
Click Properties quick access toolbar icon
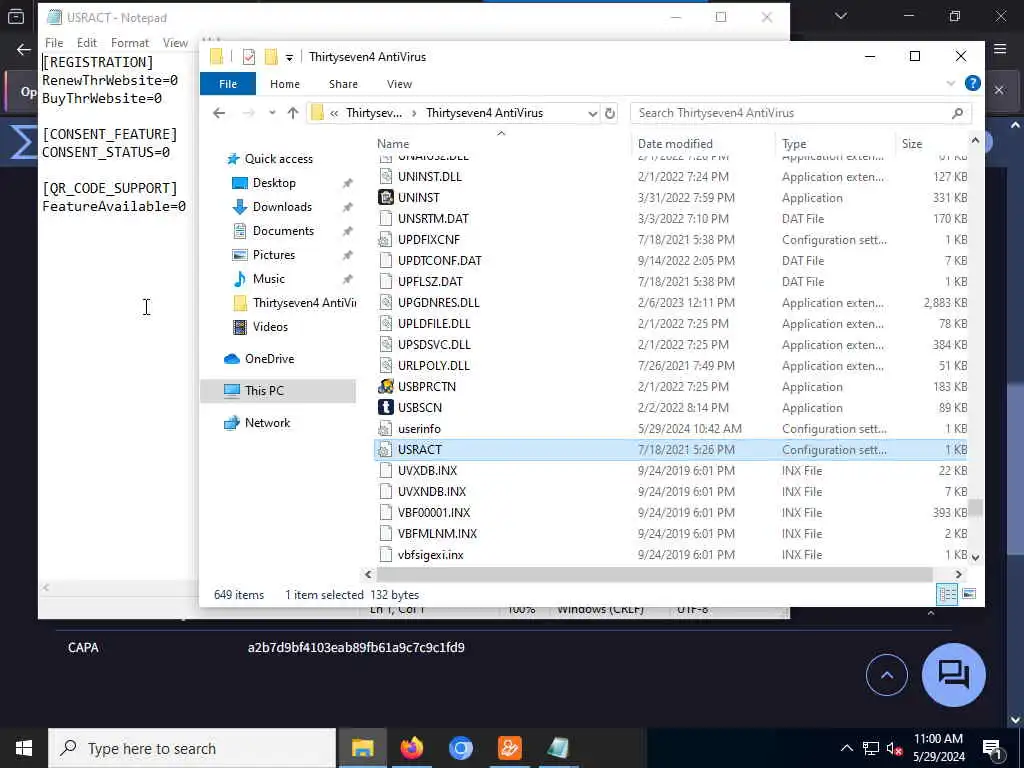coord(248,57)
